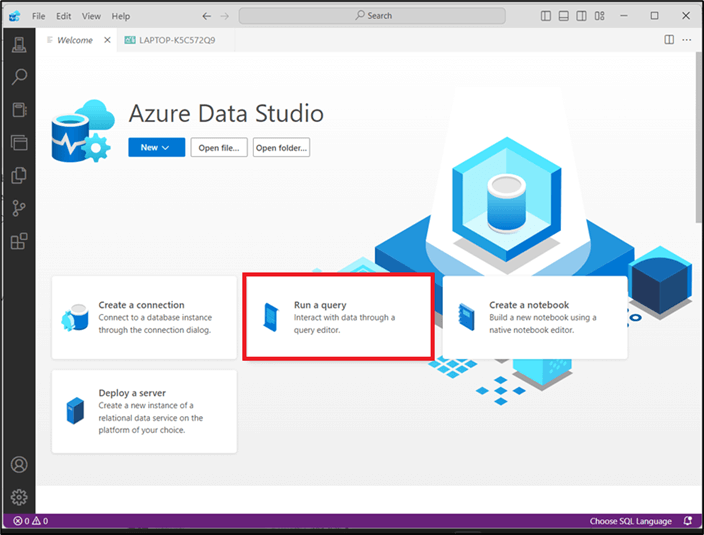
Task: Open the View menu
Action: point(91,16)
